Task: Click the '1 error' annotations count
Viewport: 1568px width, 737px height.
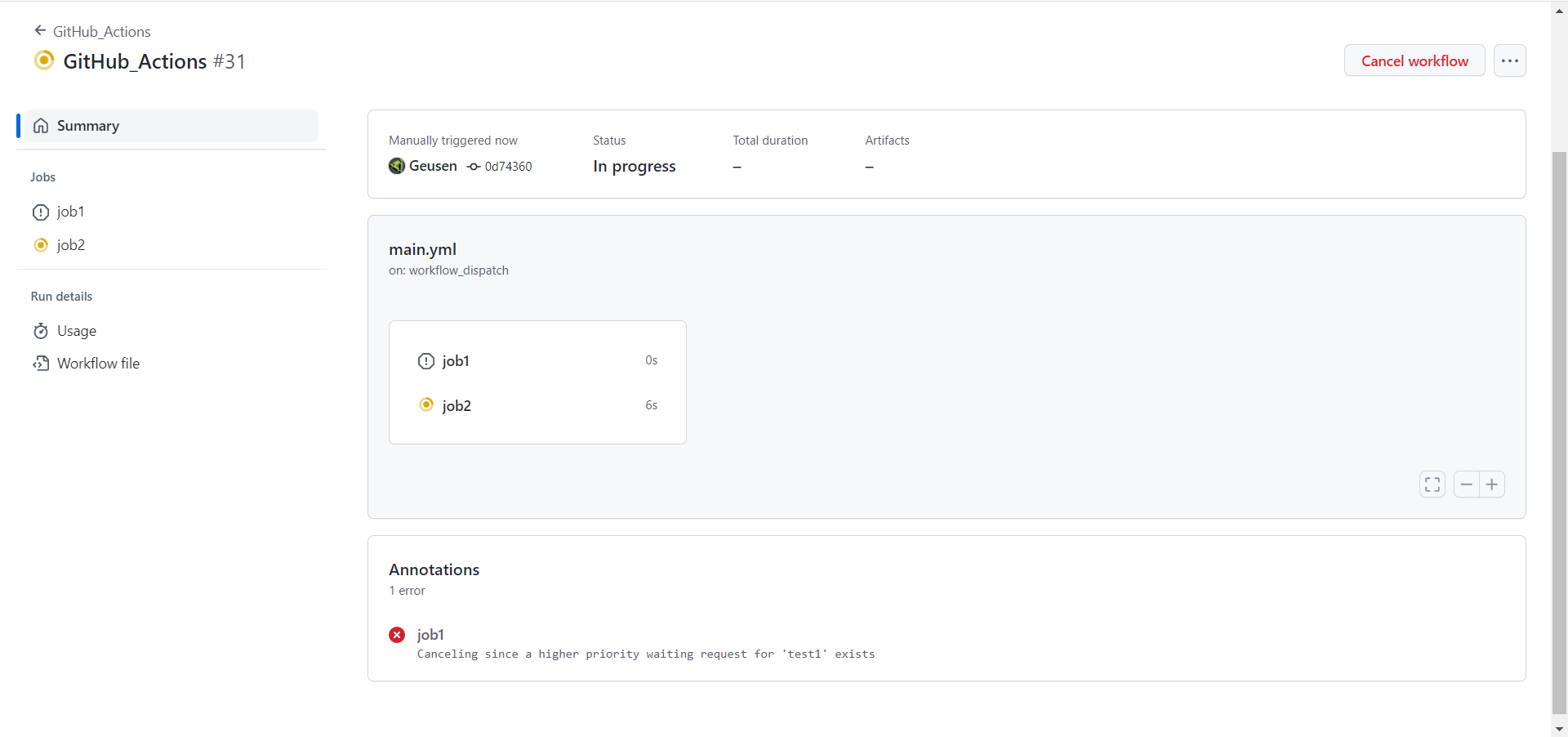Action: point(407,591)
